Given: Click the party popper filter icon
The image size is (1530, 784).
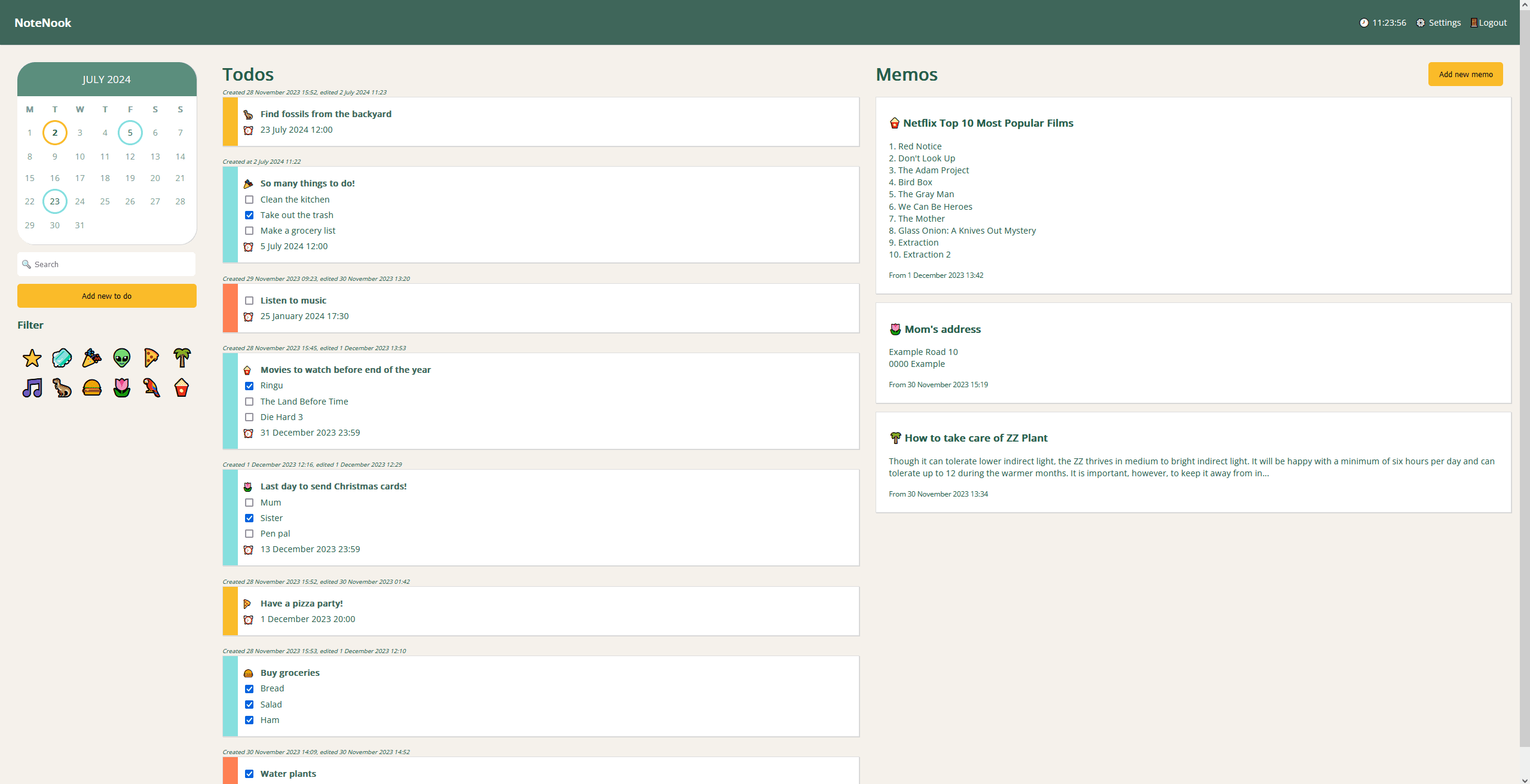Looking at the screenshot, I should coord(91,358).
